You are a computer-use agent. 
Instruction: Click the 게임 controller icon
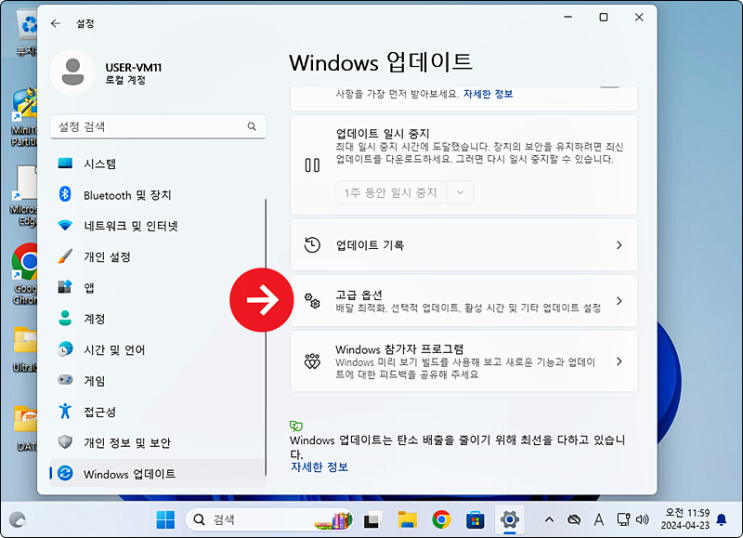click(x=65, y=380)
